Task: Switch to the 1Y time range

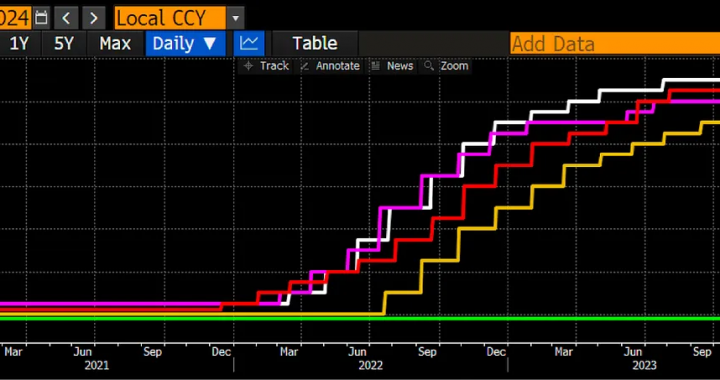Action: tap(19, 44)
